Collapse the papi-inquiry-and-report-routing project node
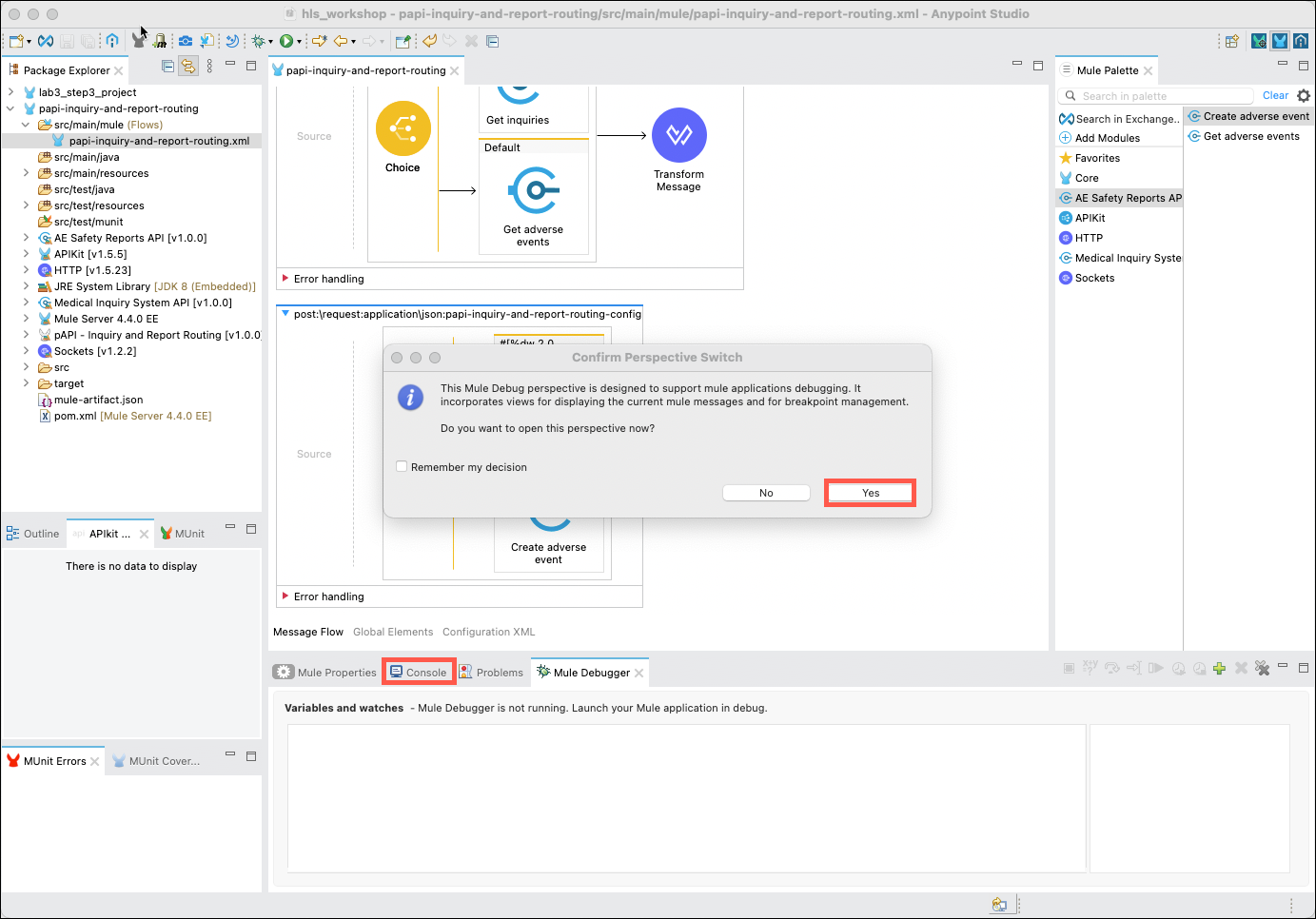The image size is (1316, 919). coord(10,108)
